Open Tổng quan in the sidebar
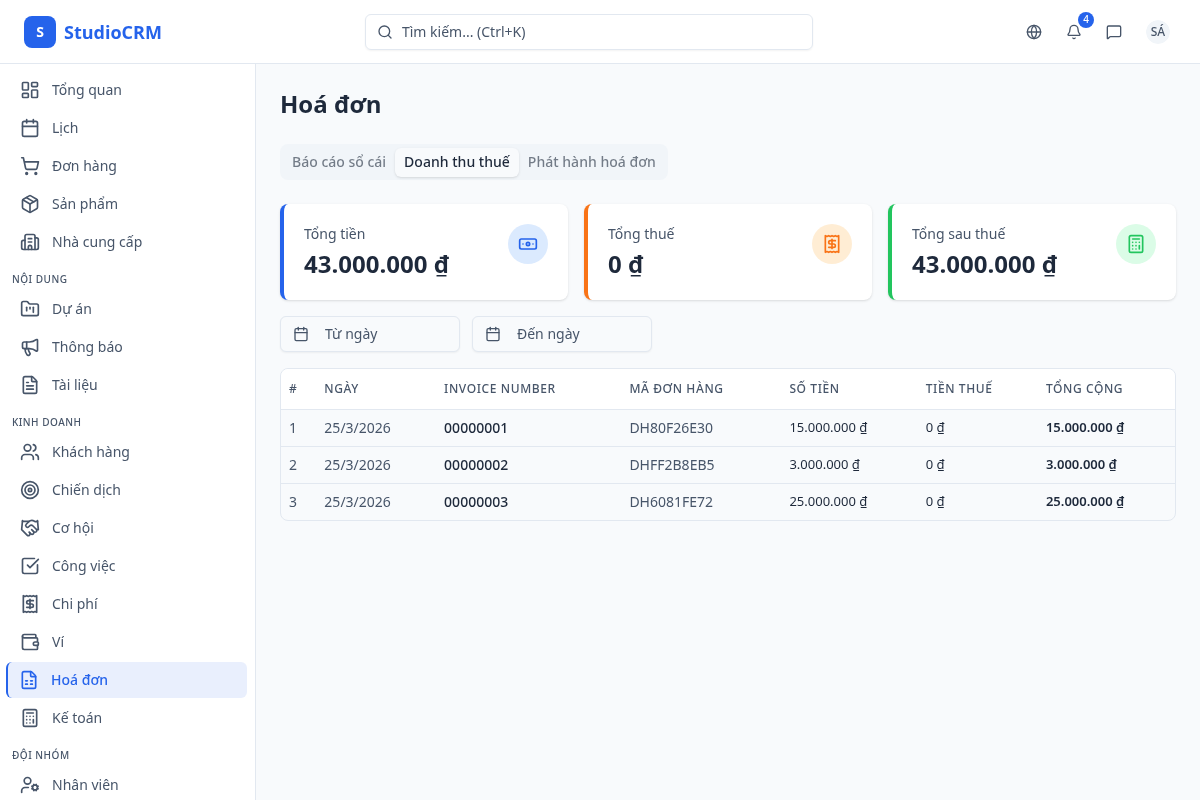Image resolution: width=1200 pixels, height=800 pixels. tap(87, 90)
